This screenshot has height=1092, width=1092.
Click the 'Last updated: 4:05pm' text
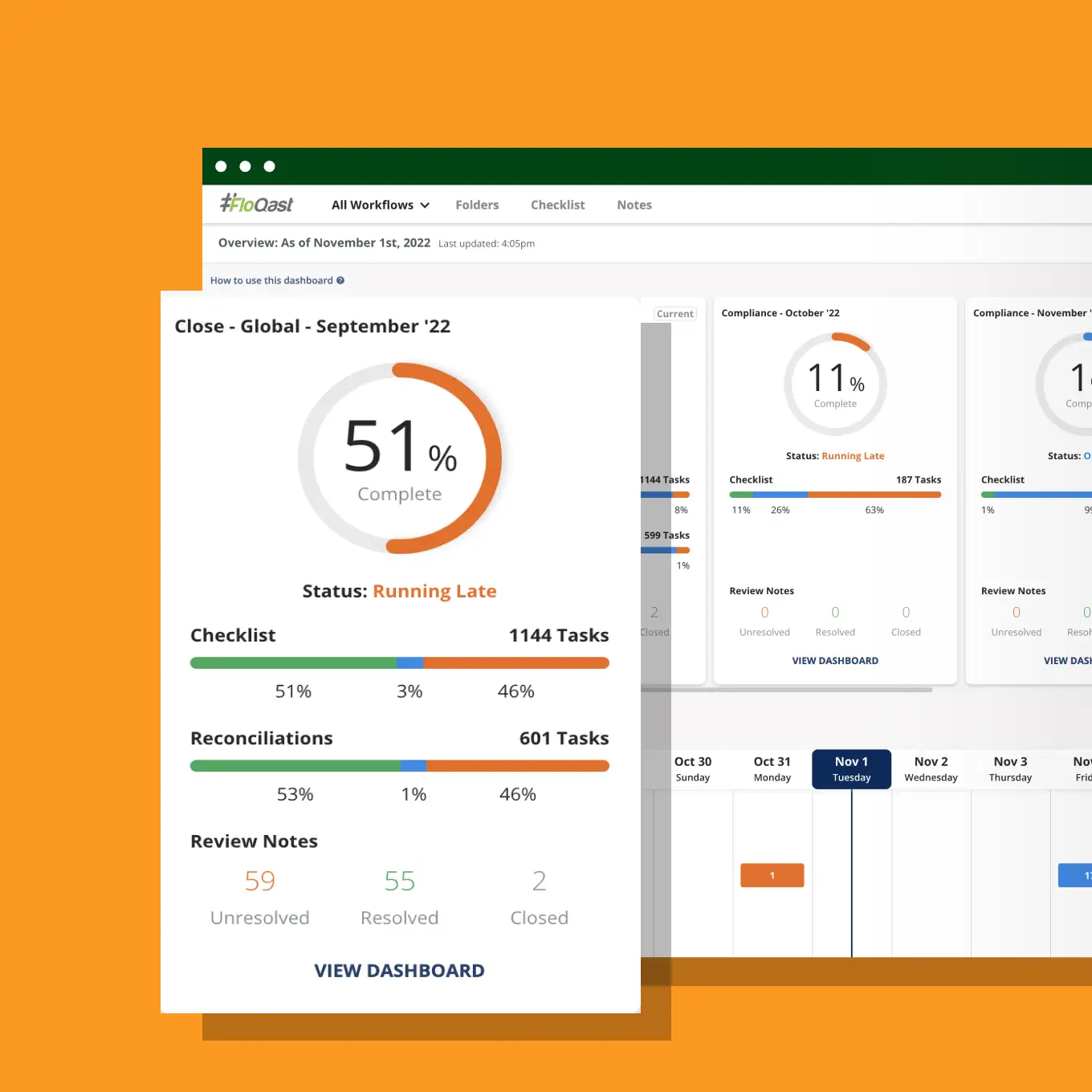[x=487, y=243]
